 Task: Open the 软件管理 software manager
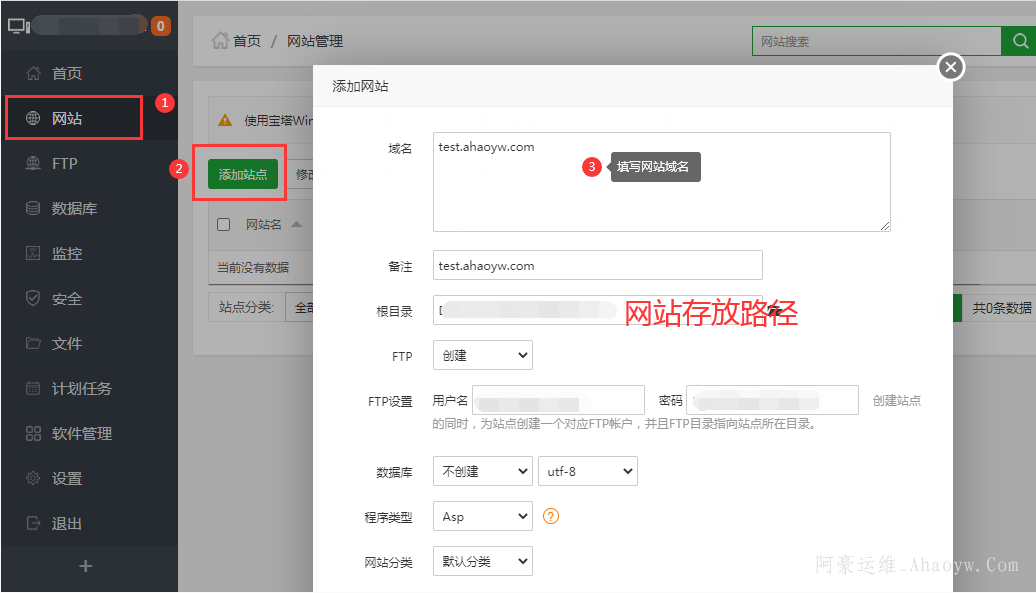tap(81, 434)
